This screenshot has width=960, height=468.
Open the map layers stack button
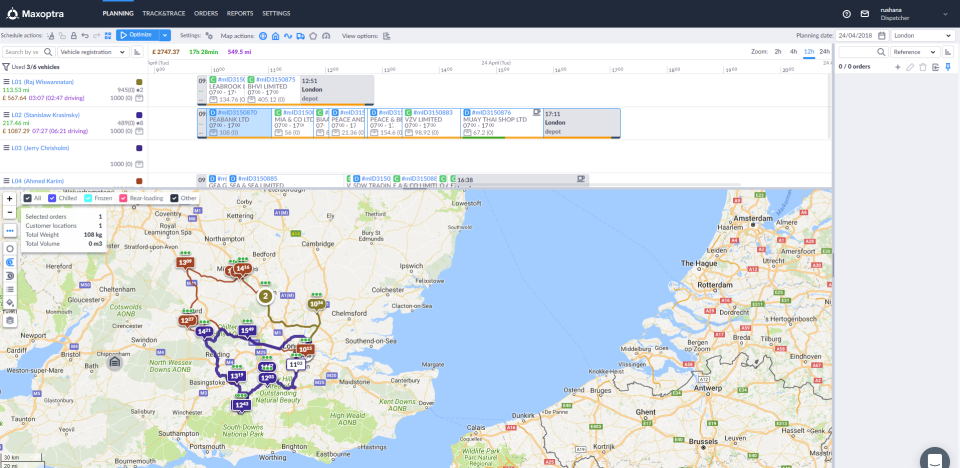(10, 320)
